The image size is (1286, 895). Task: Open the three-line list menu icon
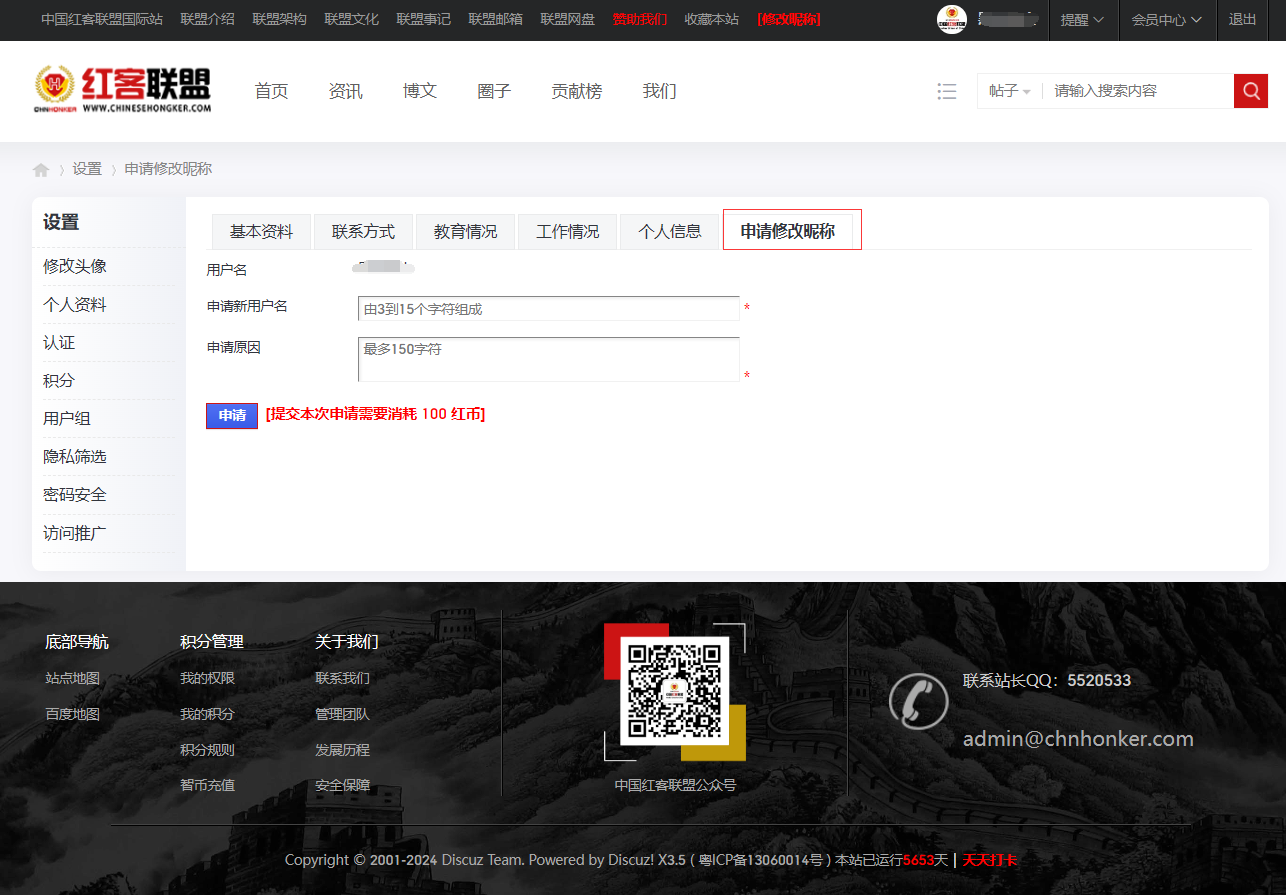(x=947, y=91)
